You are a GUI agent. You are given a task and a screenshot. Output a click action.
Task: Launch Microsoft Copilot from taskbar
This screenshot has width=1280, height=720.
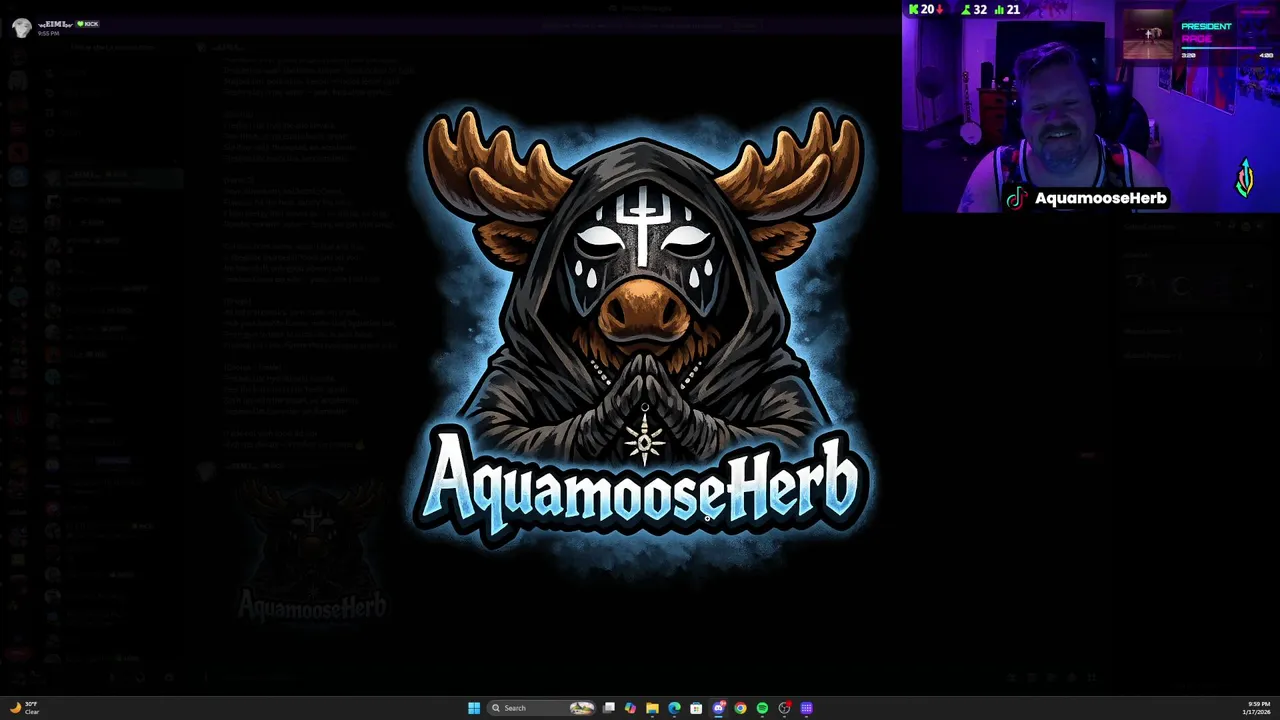[x=630, y=708]
